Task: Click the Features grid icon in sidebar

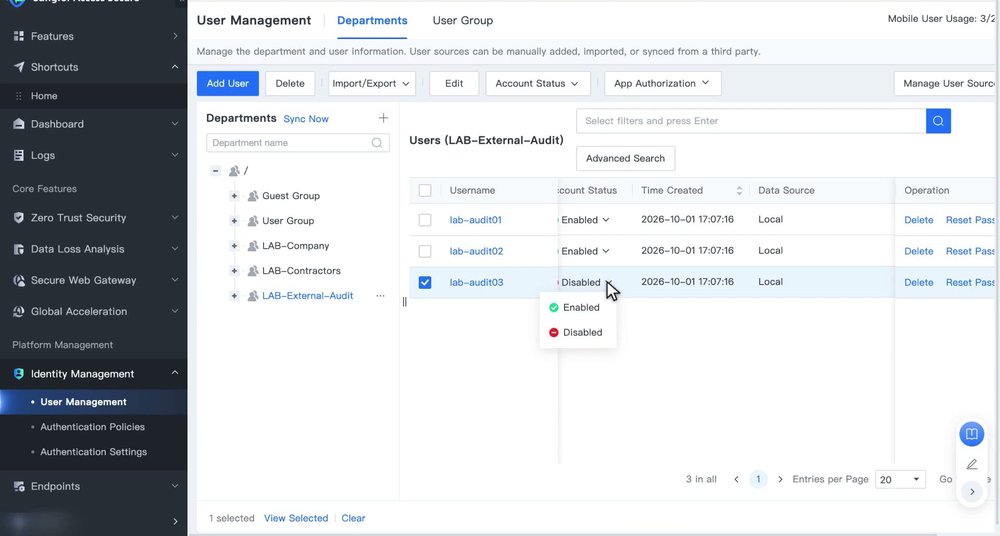Action: 18,36
